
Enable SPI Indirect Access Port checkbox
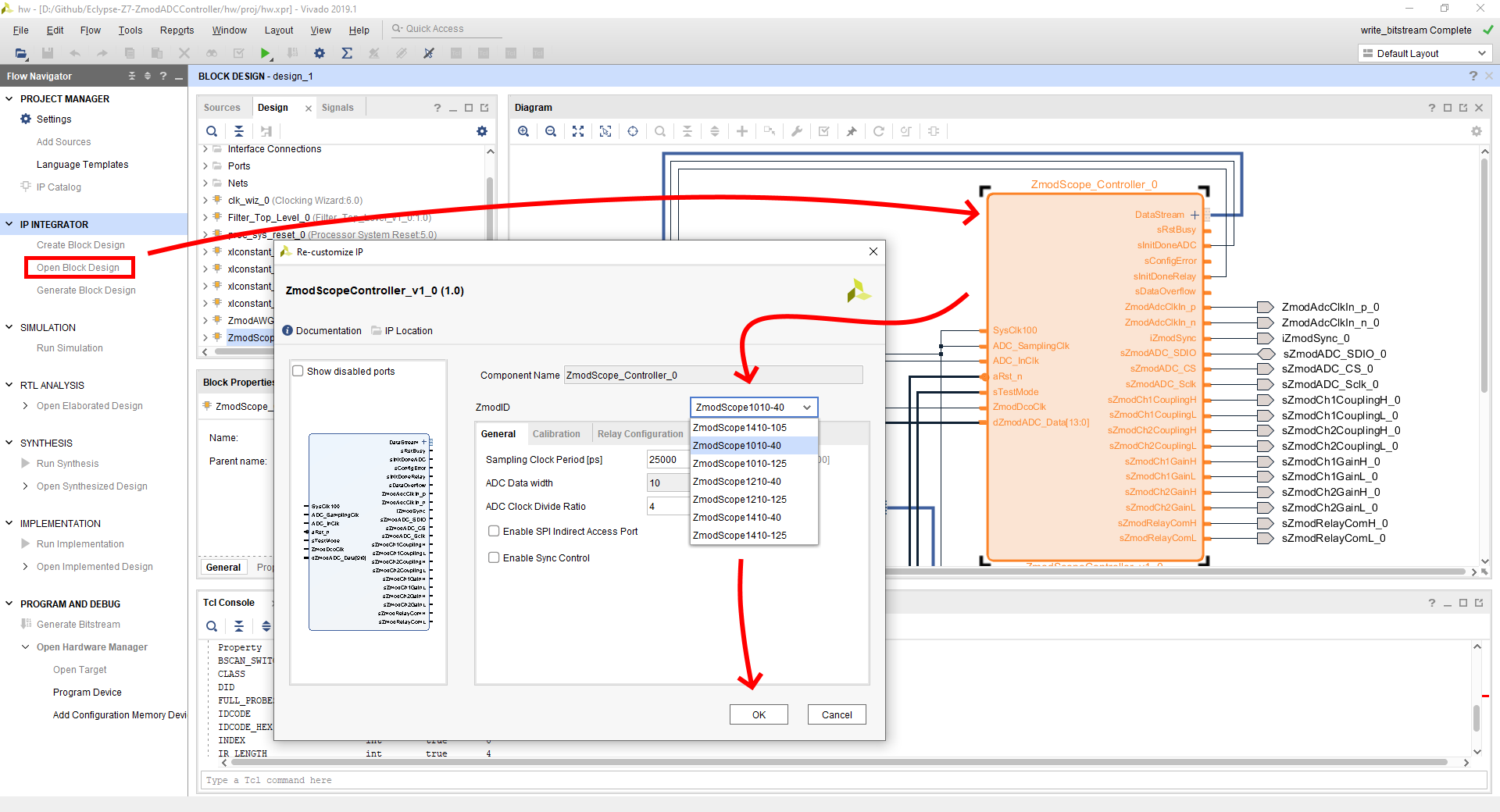pyautogui.click(x=494, y=531)
